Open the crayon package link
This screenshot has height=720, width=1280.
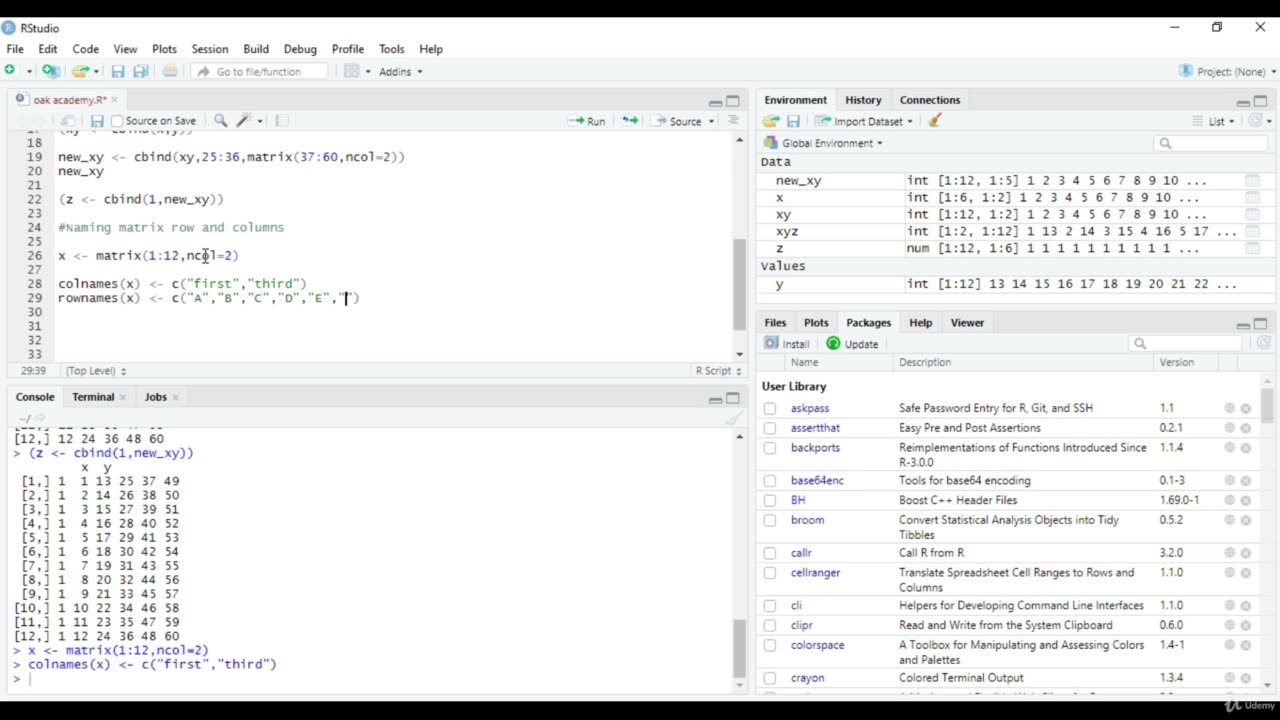pos(808,678)
